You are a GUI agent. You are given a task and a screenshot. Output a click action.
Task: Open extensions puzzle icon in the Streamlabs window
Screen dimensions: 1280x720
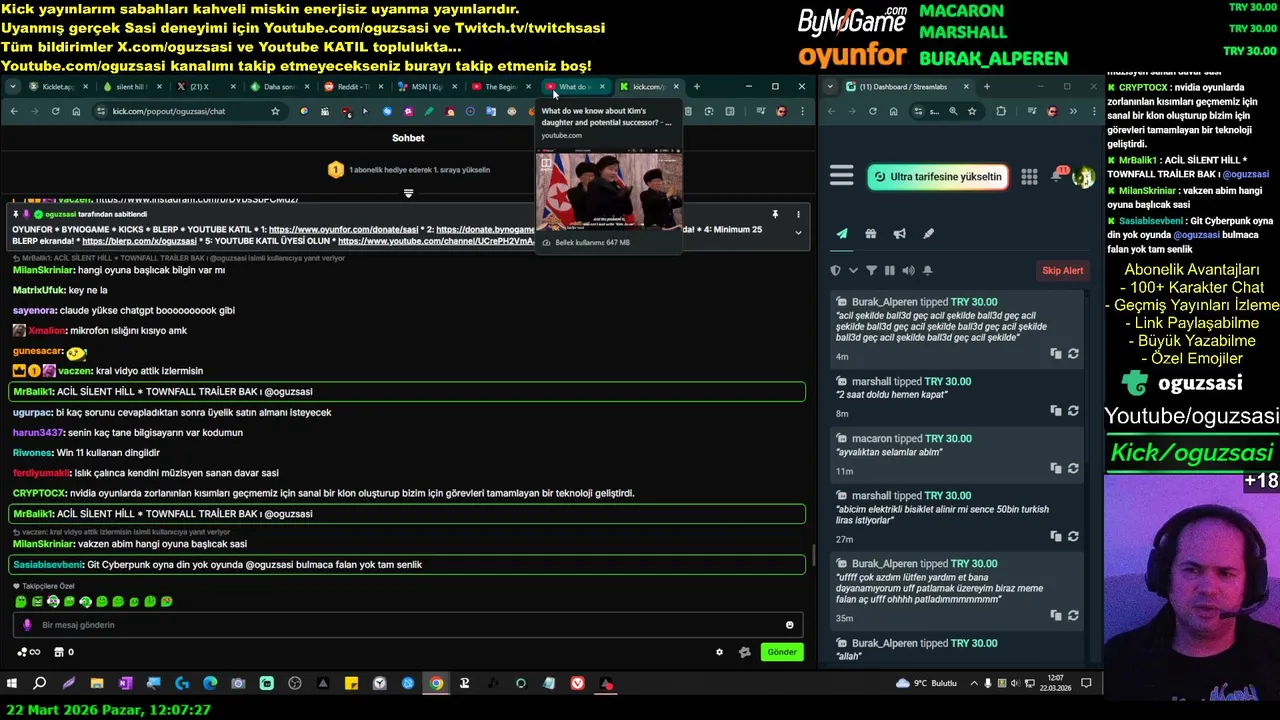[x=1001, y=111]
